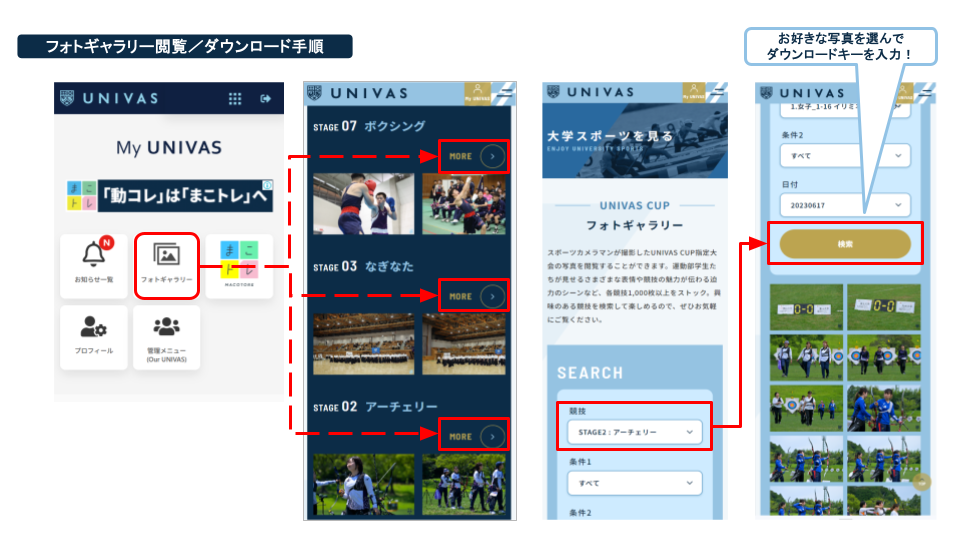Expand the 条件1 dropdown showing すべて
The height and width of the screenshot is (540, 960).
coord(632,483)
